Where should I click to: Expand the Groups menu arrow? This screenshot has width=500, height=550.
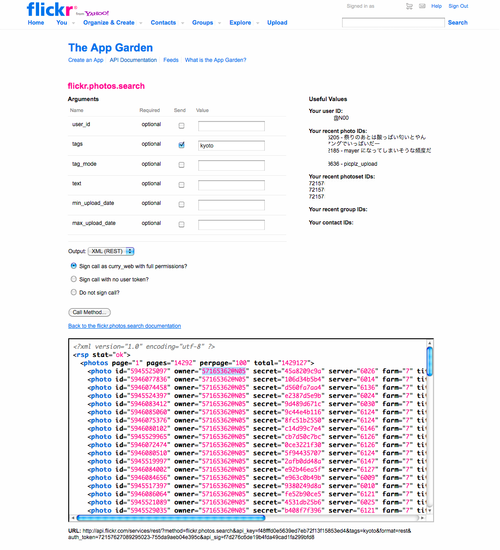(220, 23)
